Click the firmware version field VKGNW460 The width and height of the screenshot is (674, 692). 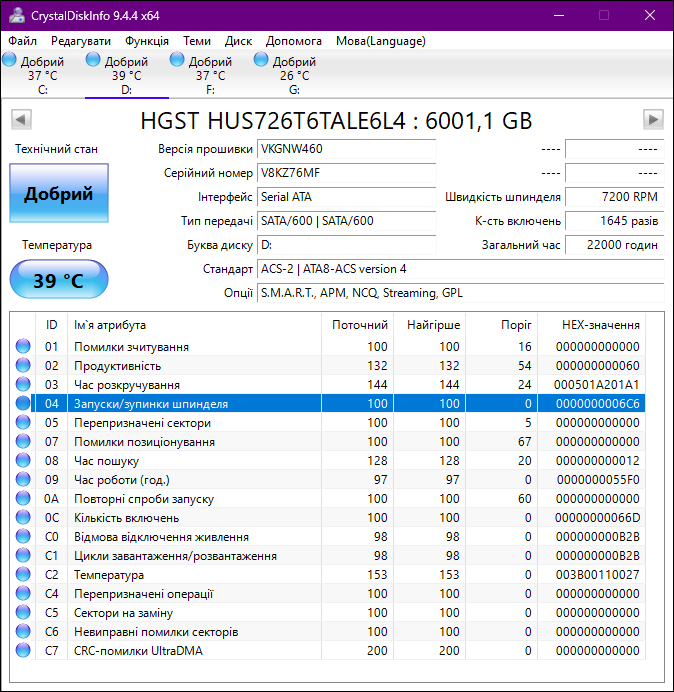click(x=346, y=149)
